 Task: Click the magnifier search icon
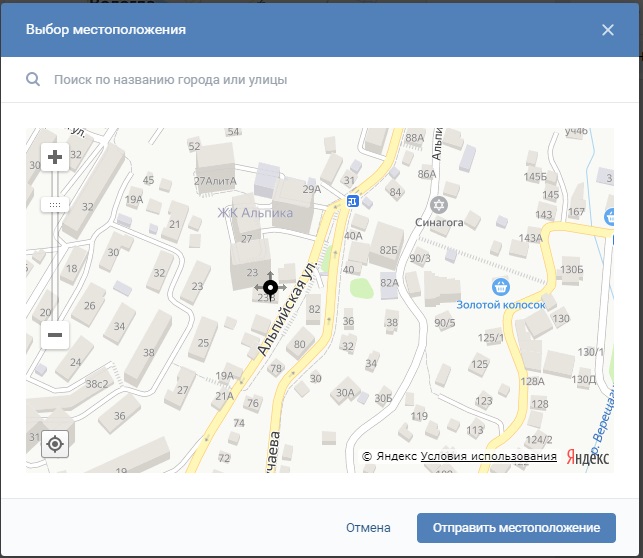click(33, 79)
